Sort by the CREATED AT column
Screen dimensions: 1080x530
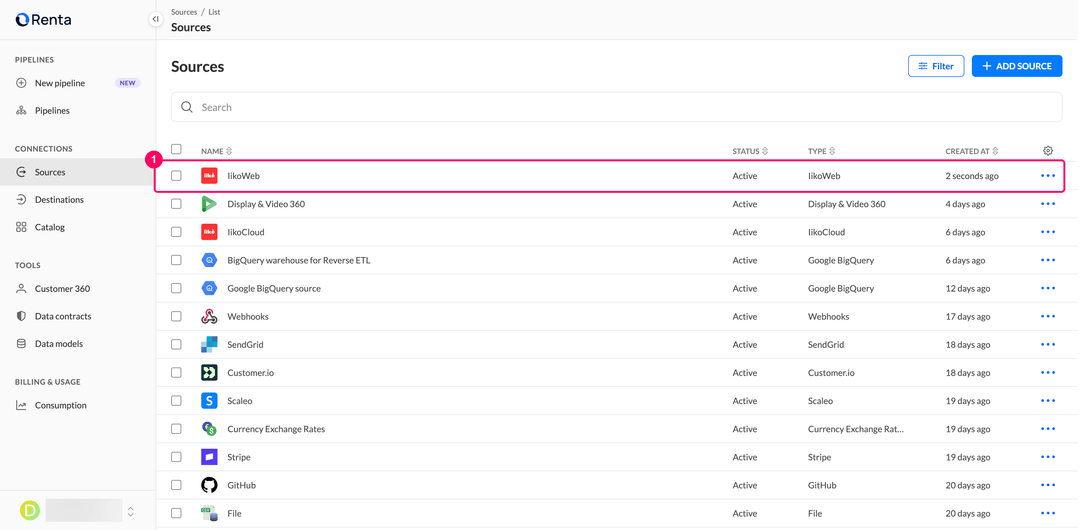972,151
